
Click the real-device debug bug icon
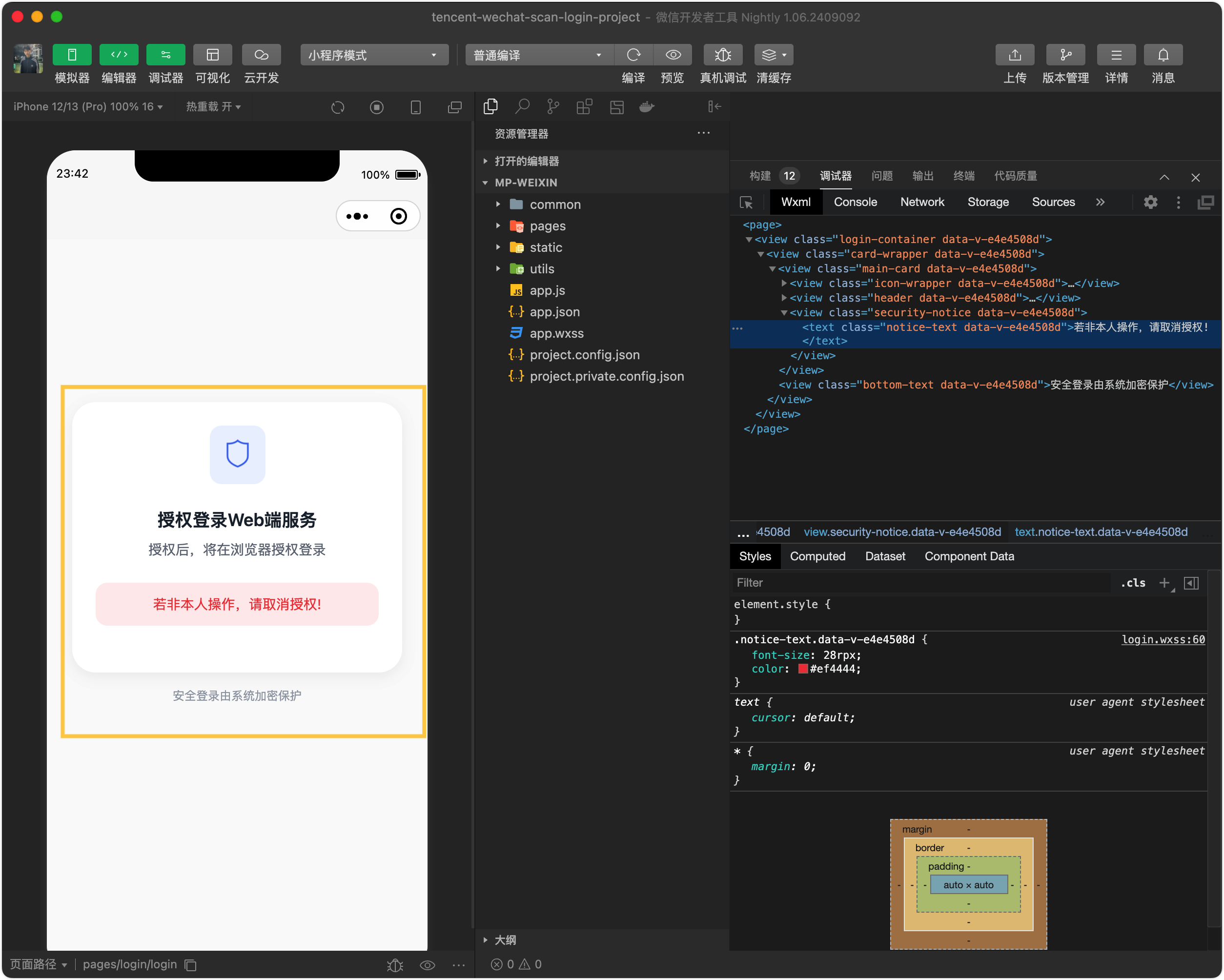[722, 55]
